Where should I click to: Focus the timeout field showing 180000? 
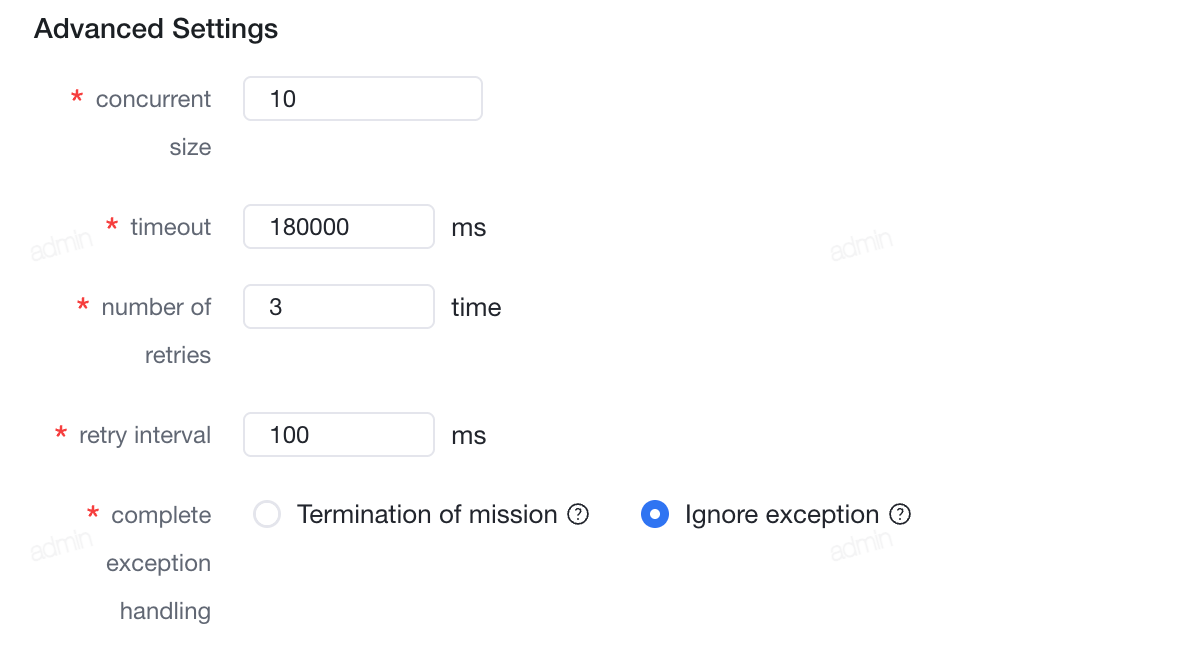coord(339,226)
